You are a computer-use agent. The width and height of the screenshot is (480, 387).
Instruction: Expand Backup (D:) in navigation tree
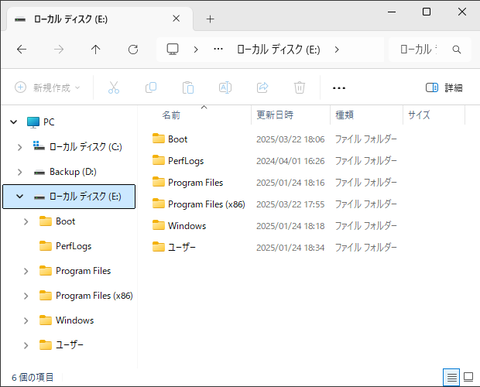point(20,172)
